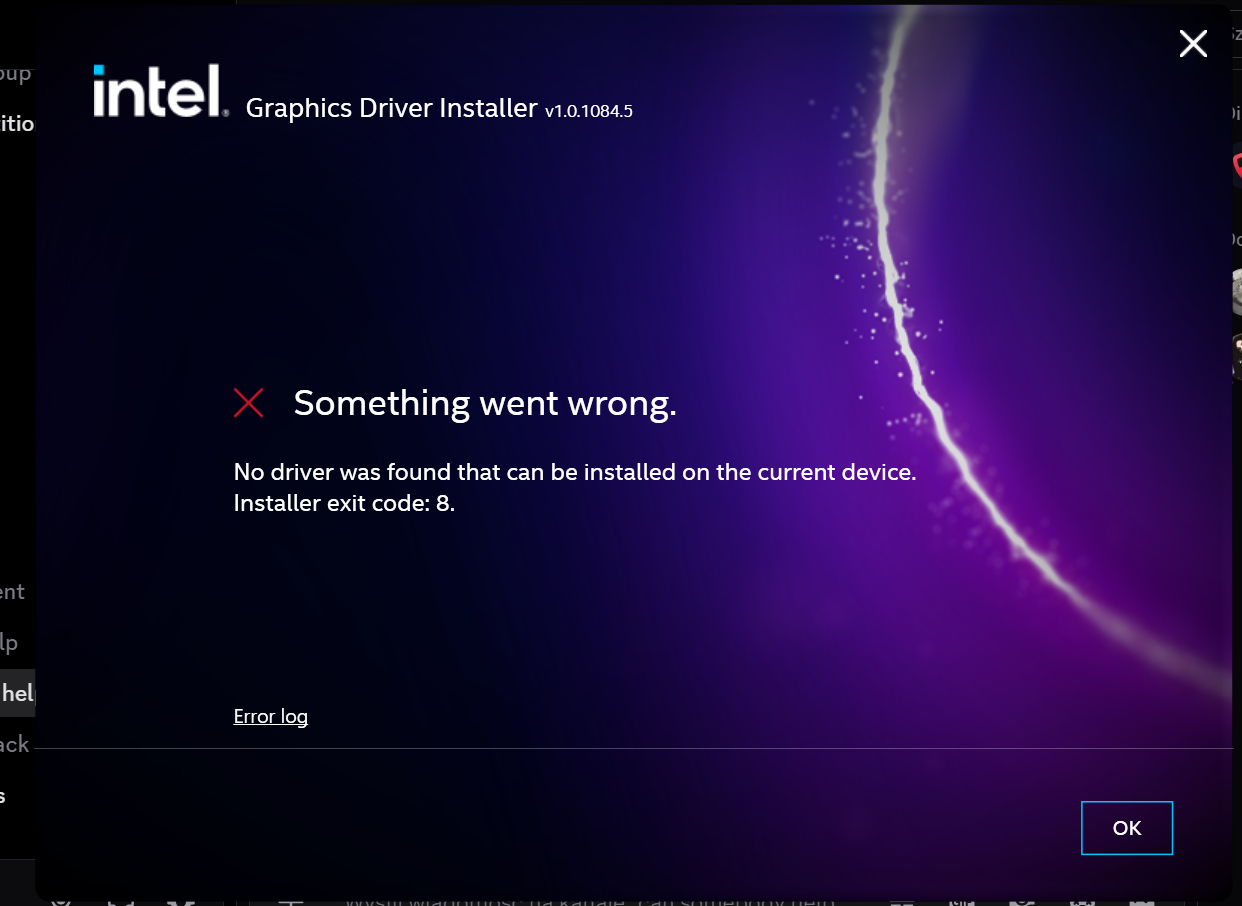
Task: Focus the partially hidden message input field
Action: (590, 899)
